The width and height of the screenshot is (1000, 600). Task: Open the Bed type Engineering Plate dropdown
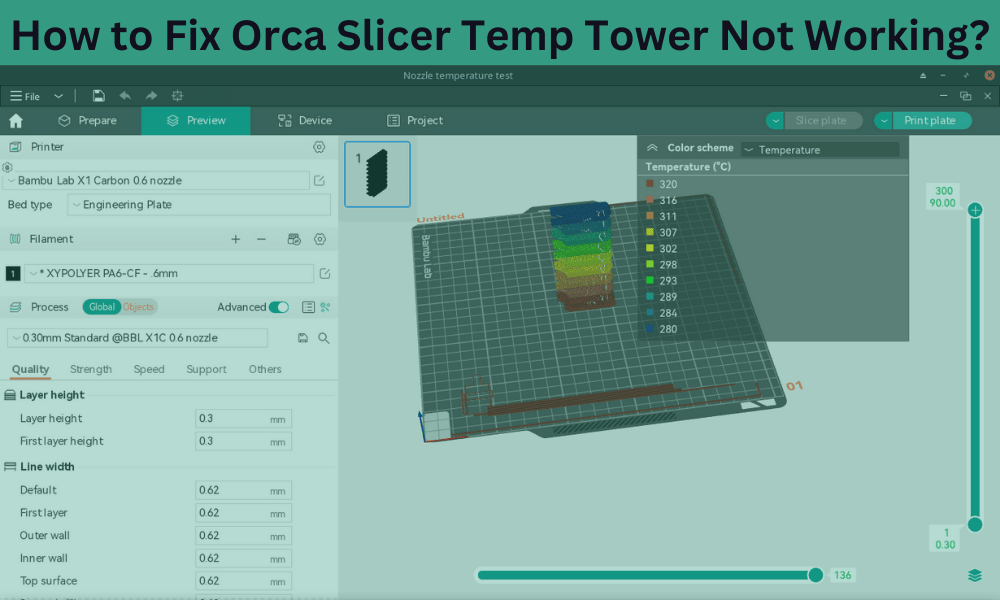click(x=199, y=205)
